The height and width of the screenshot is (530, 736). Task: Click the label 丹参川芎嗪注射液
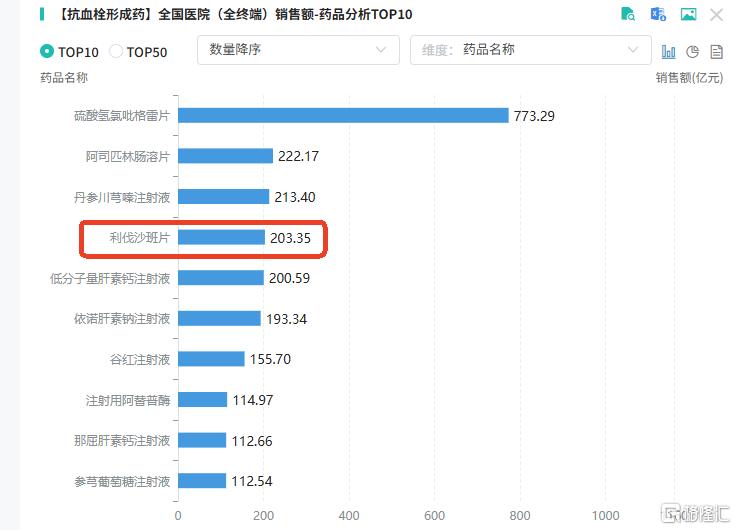(x=122, y=197)
